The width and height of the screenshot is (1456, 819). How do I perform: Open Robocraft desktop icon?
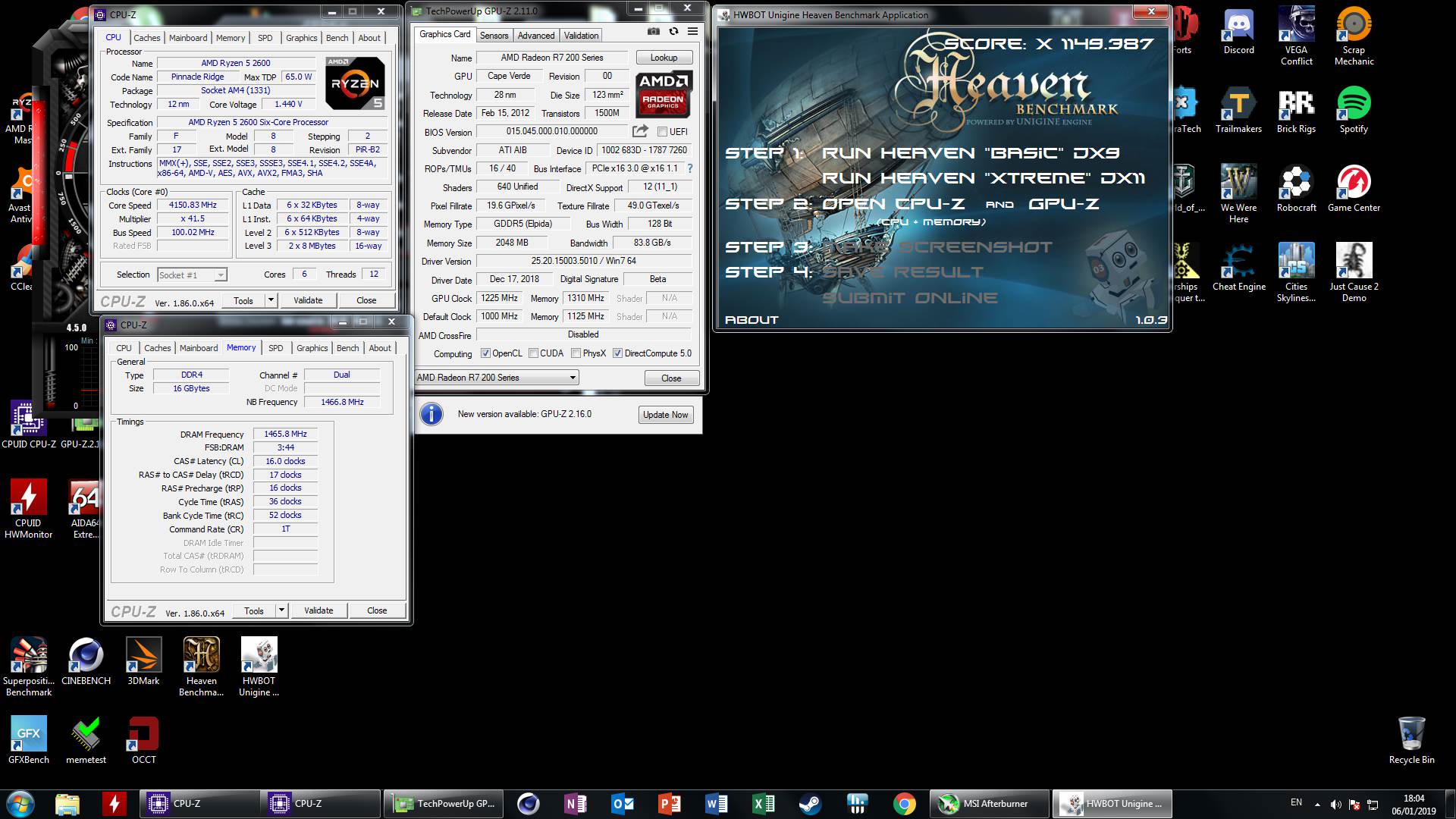point(1296,190)
